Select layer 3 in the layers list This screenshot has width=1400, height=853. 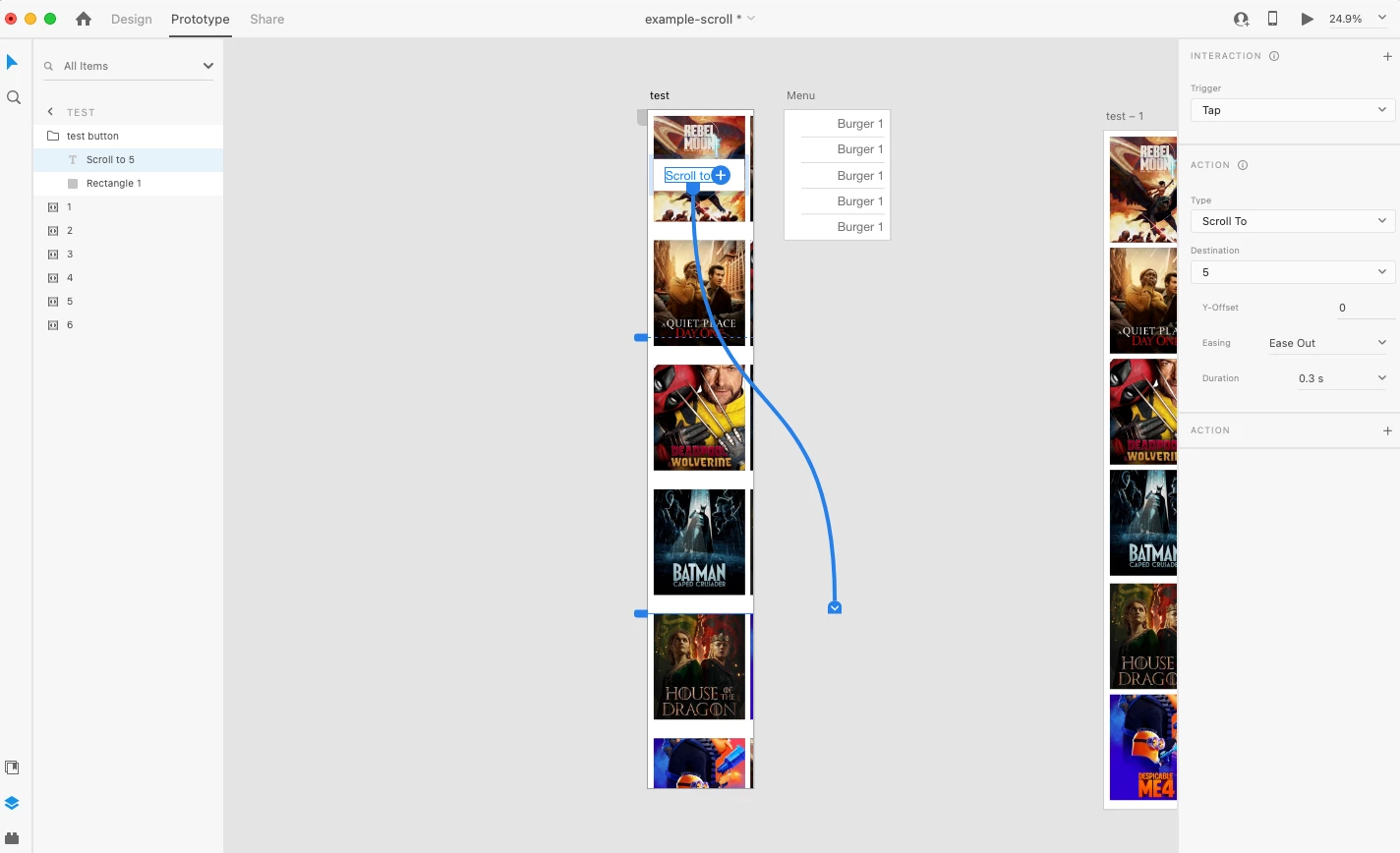pos(128,254)
